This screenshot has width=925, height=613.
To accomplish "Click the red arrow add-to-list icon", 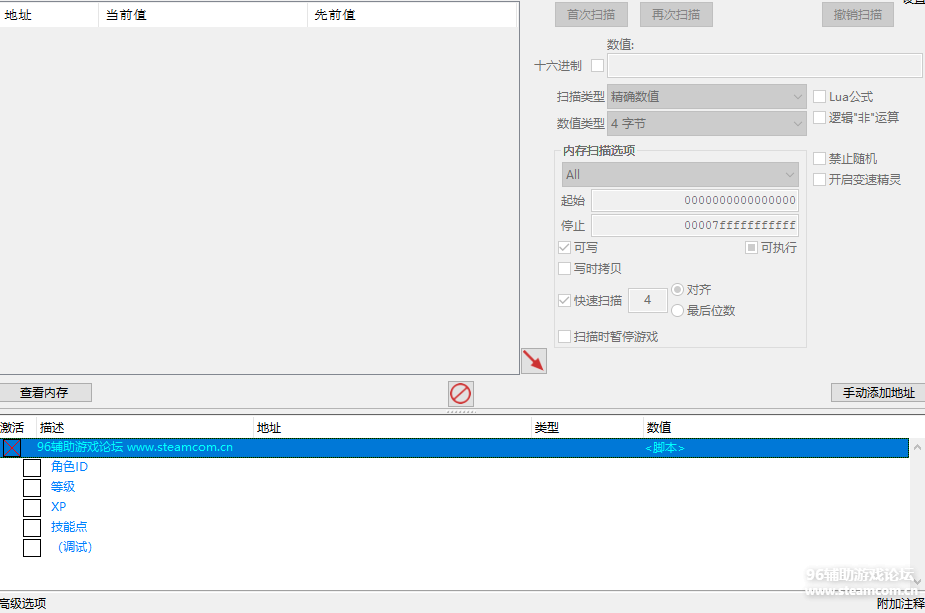I will click(534, 361).
